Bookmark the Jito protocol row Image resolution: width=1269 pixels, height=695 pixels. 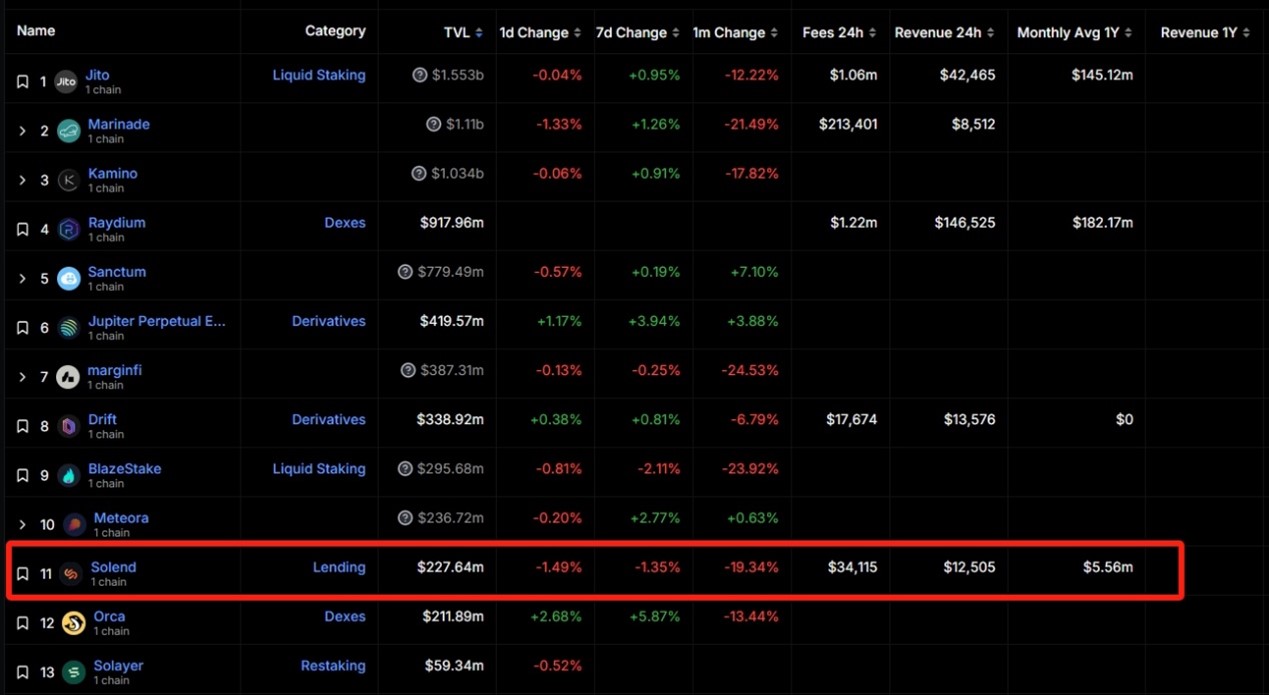coord(22,82)
